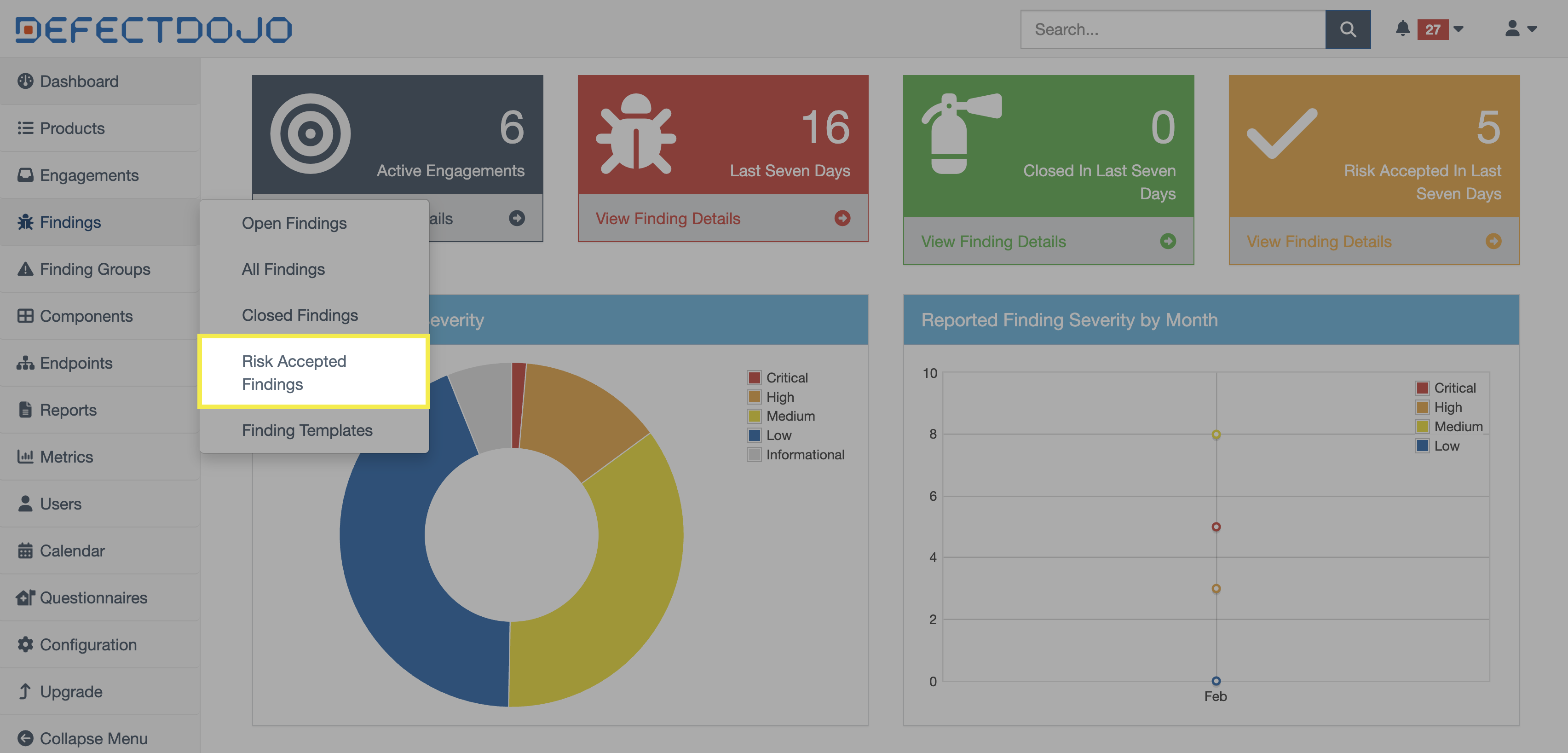Open View Finding Details on orange card
This screenshot has height=753, width=1568.
tap(1319, 242)
